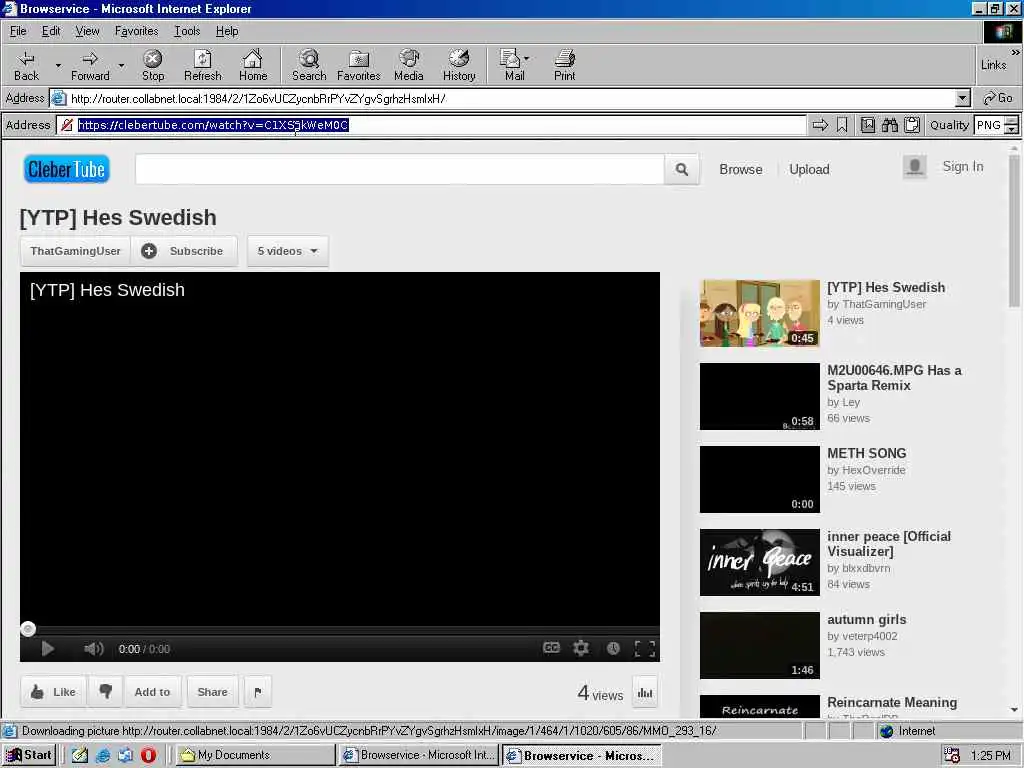Refresh the current page
1024x768 pixels.
coord(202,65)
